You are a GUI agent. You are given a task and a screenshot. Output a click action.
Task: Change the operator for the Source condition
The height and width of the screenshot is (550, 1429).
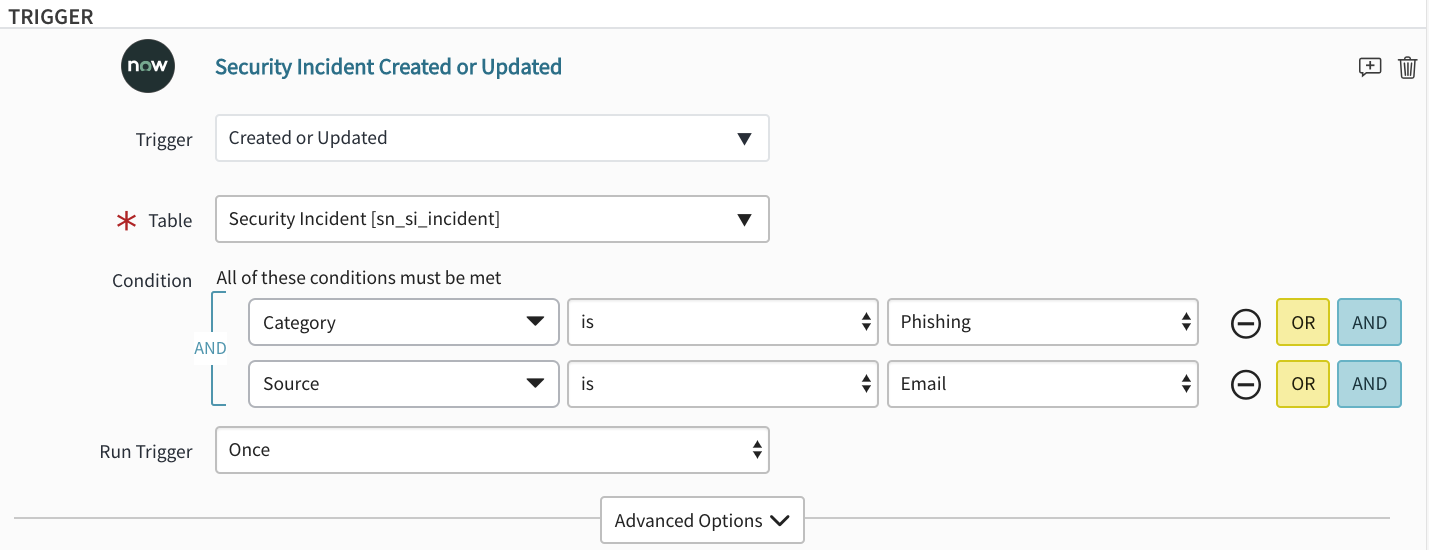(723, 384)
